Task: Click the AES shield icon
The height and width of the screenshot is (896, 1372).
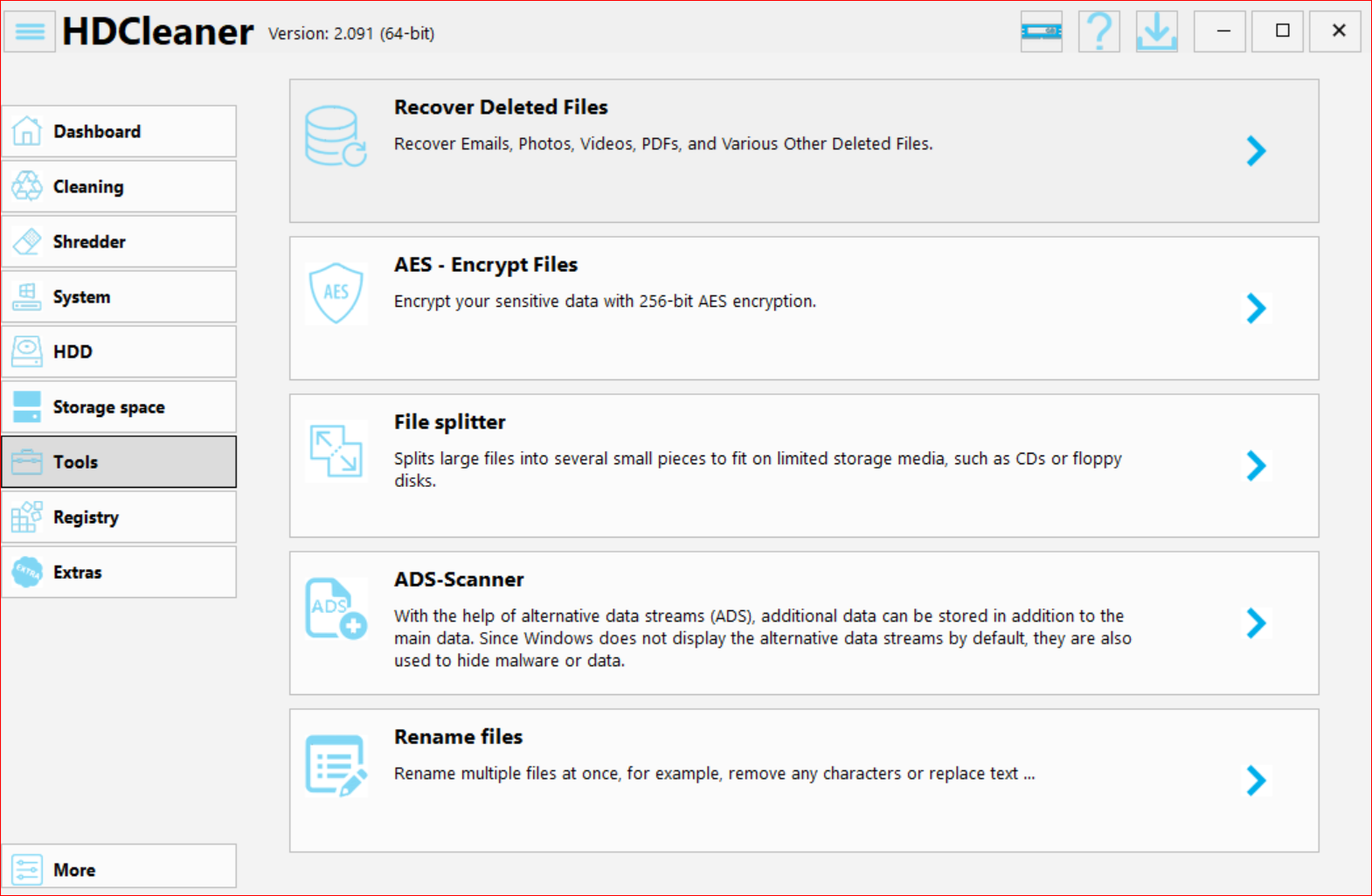Action: pyautogui.click(x=336, y=293)
